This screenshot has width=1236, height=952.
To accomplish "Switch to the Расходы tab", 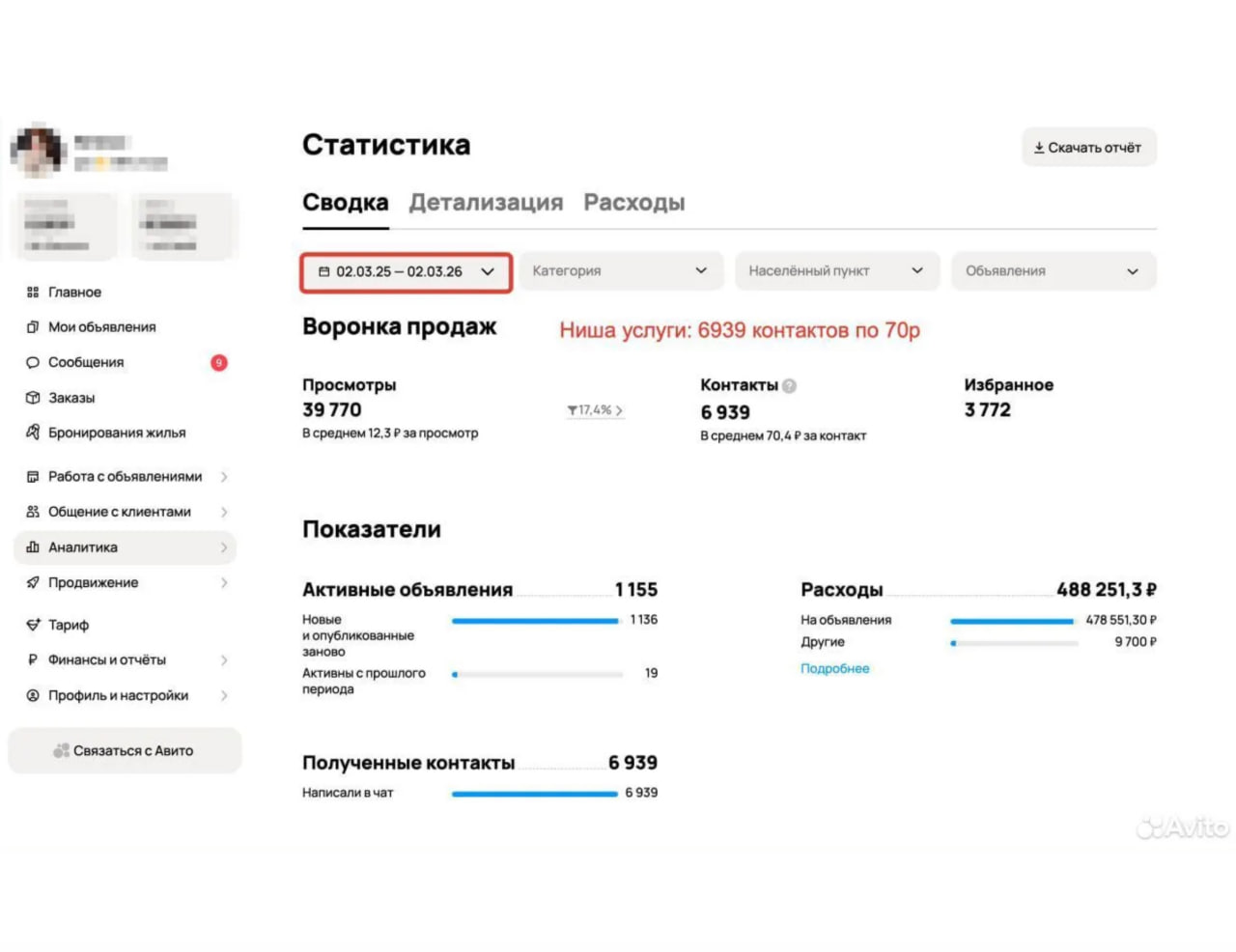I will point(633,203).
